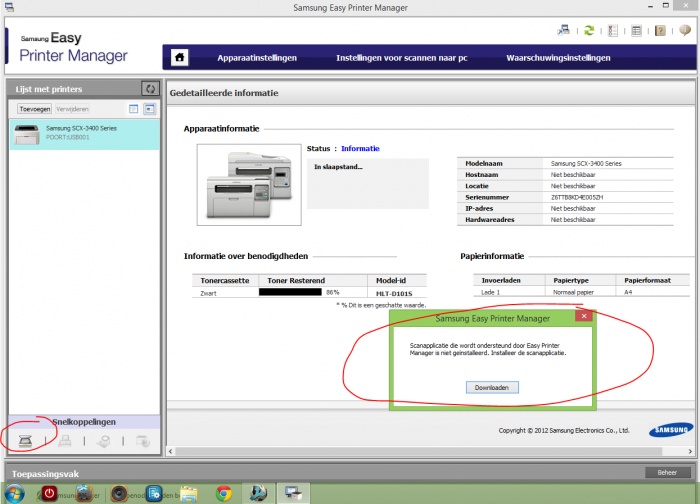The width and height of the screenshot is (700, 504).
Task: Click the Papiertype column header
Action: pyautogui.click(x=571, y=280)
